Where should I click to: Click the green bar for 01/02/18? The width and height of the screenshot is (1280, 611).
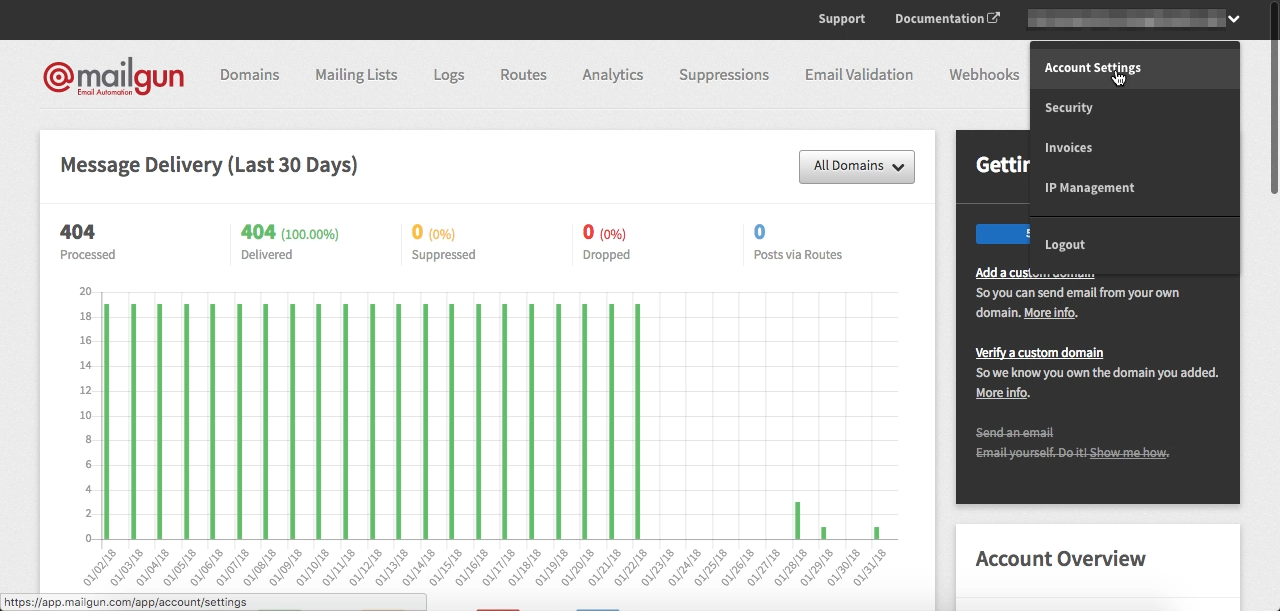tap(107, 422)
